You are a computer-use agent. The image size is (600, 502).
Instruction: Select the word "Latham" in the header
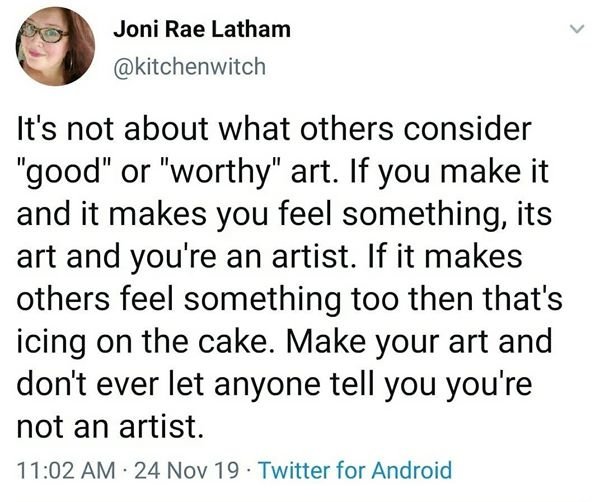click(251, 29)
